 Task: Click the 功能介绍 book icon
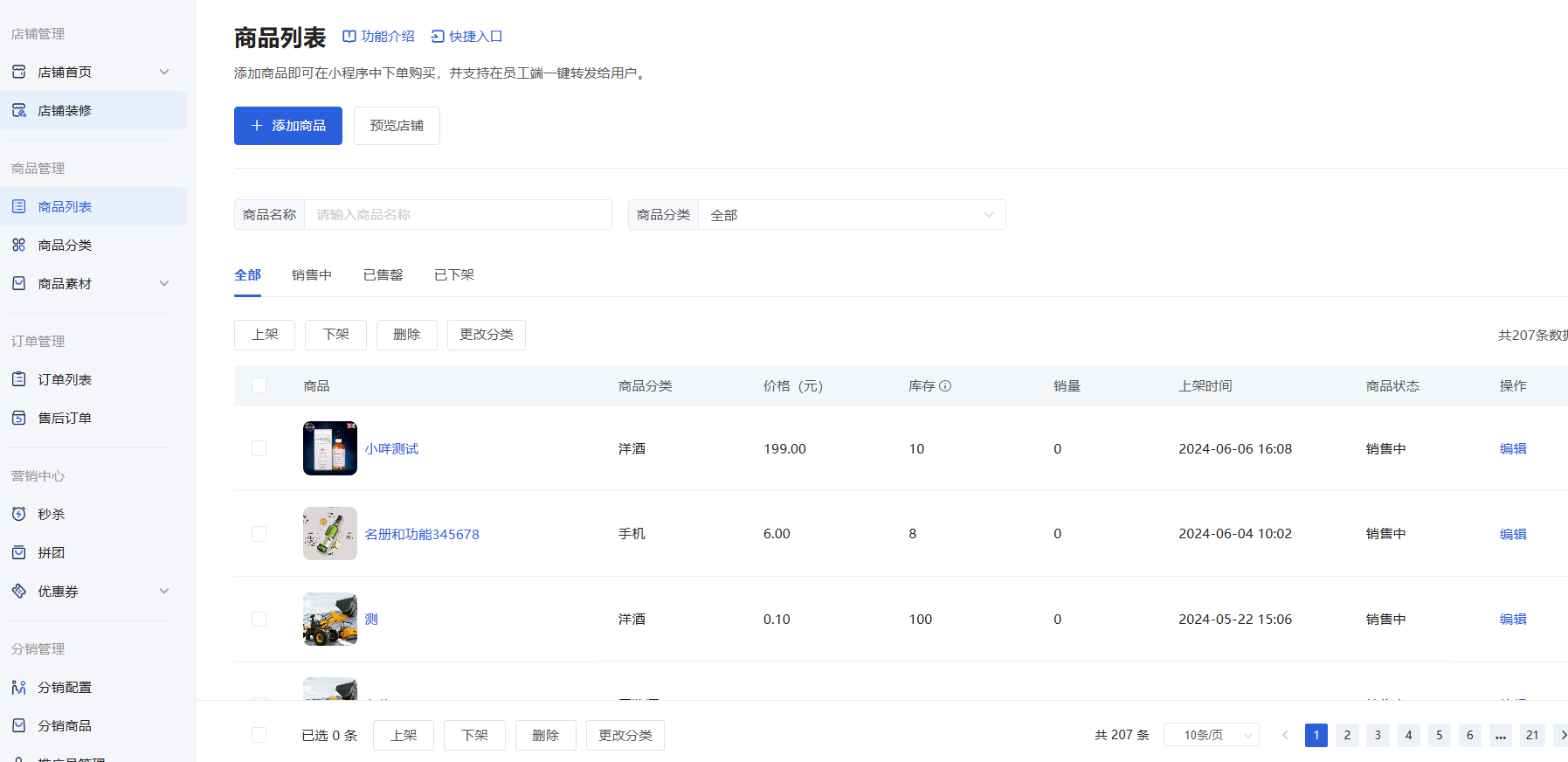pos(349,36)
